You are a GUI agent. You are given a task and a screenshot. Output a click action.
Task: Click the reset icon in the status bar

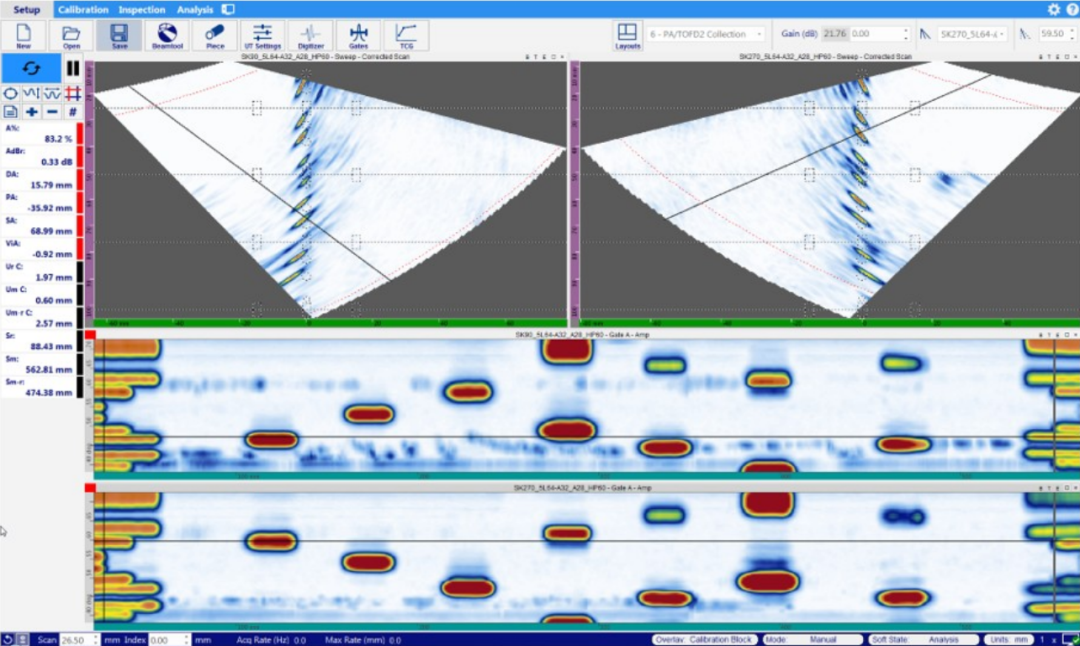8,640
